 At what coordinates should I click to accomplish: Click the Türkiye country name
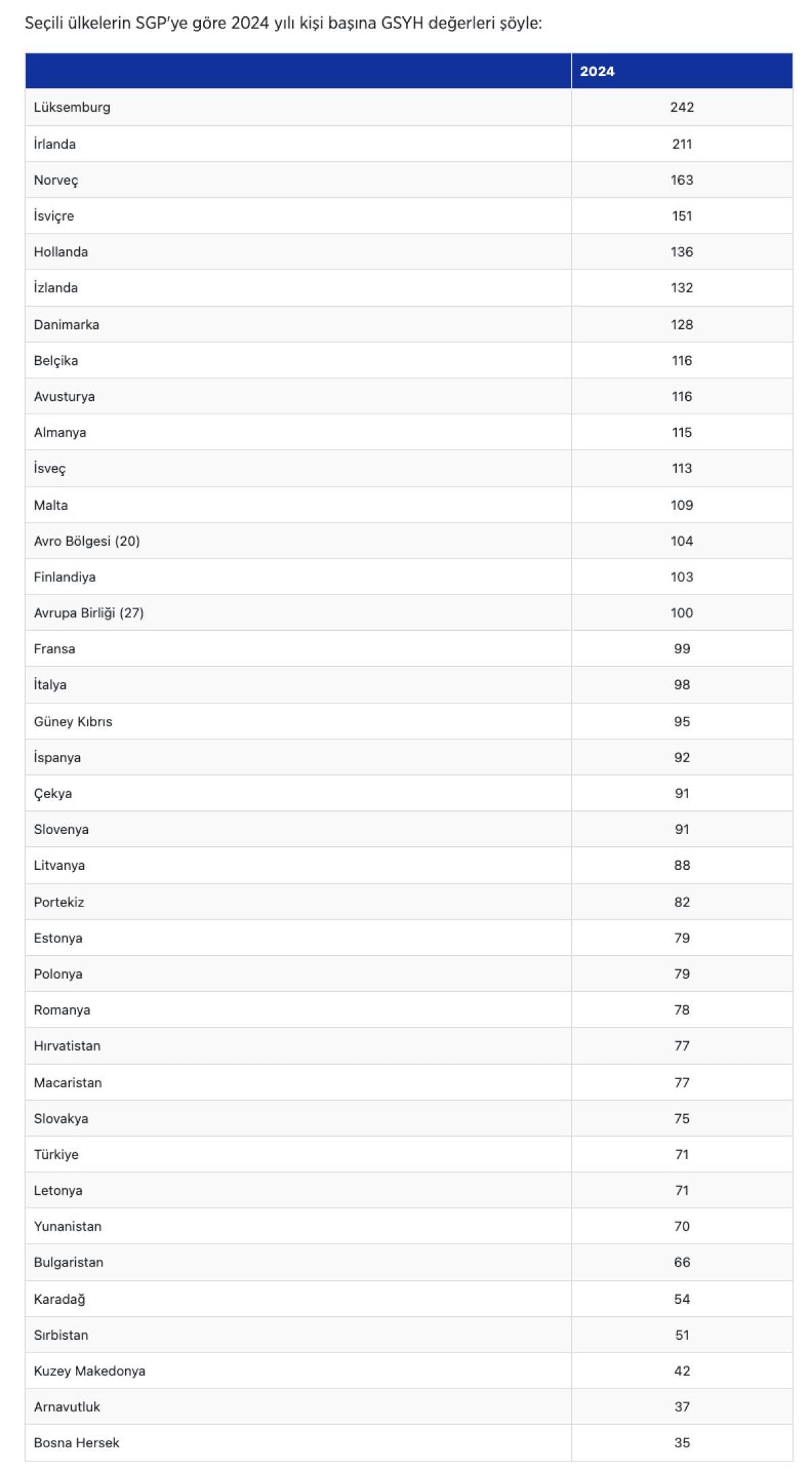click(x=56, y=1154)
